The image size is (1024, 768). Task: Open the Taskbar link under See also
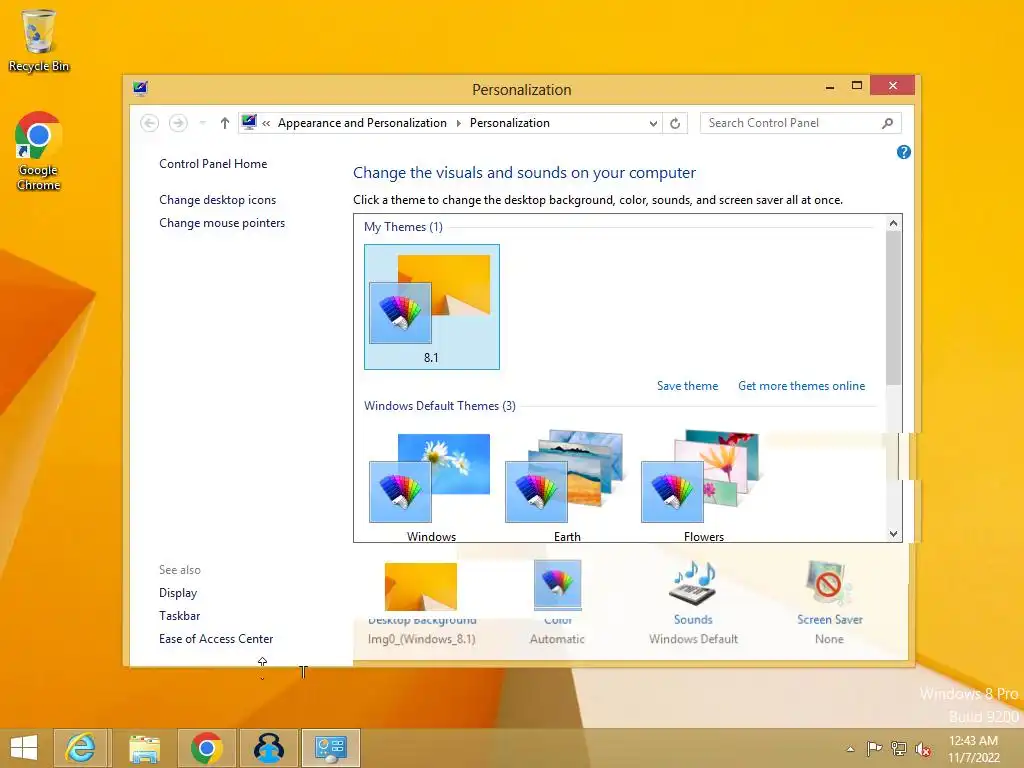click(180, 616)
